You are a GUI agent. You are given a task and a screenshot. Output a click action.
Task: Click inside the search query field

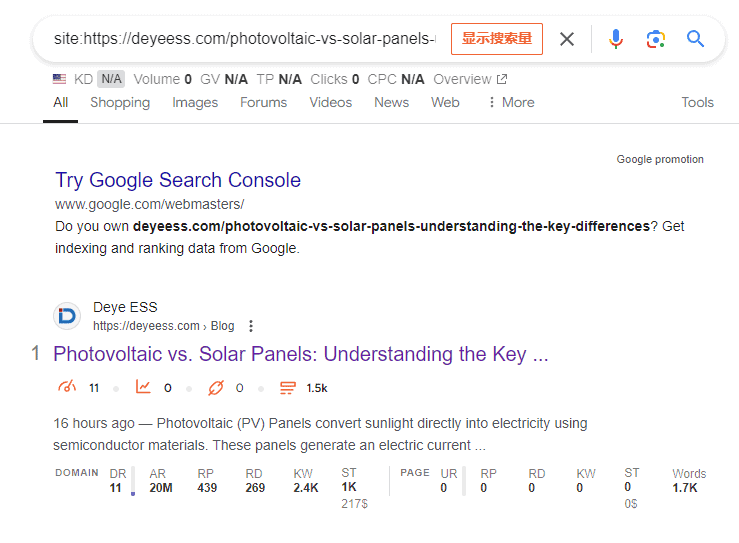pos(245,39)
